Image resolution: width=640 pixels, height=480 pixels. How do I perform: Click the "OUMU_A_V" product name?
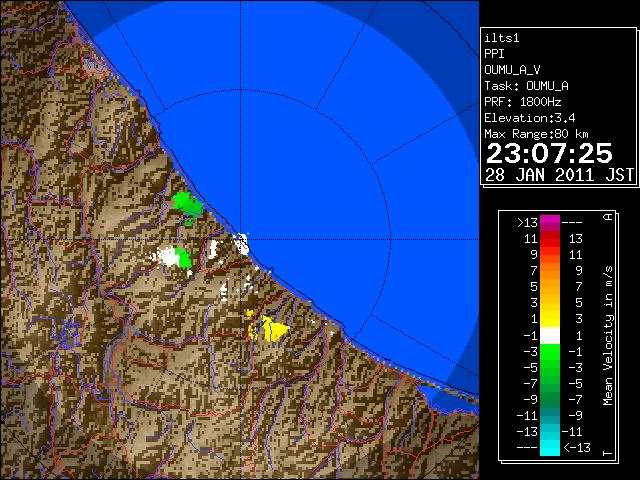[512, 70]
